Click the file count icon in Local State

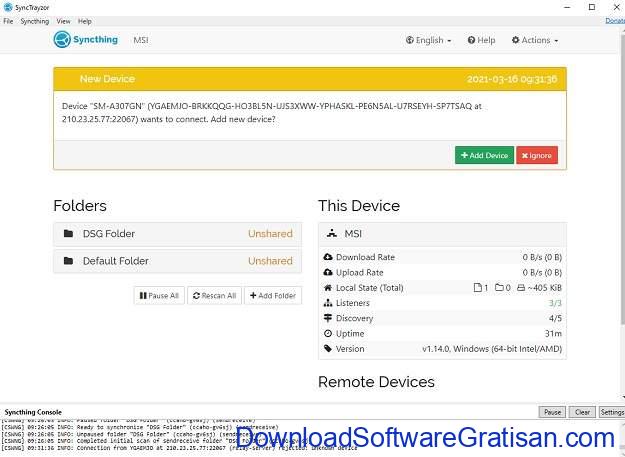477,288
